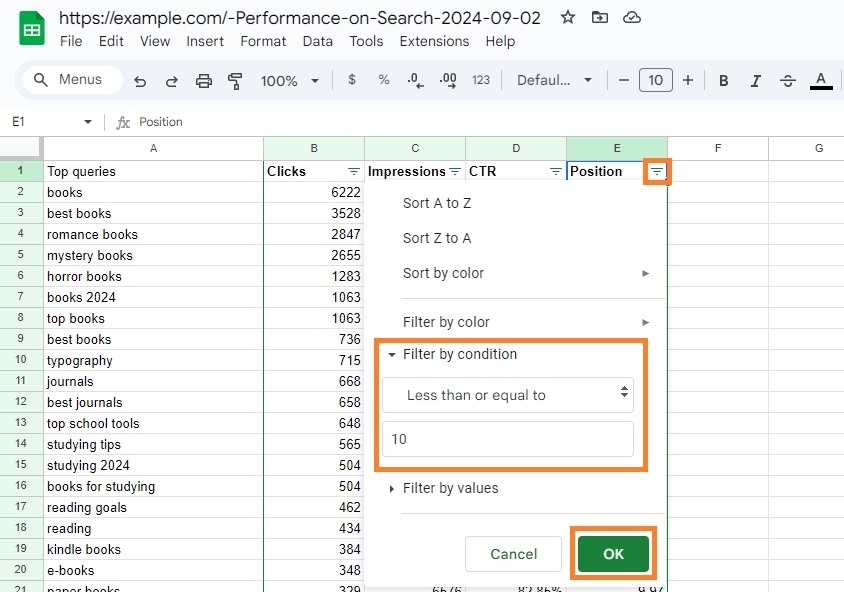The width and height of the screenshot is (844, 592).
Task: Open the Data menu
Action: [317, 41]
